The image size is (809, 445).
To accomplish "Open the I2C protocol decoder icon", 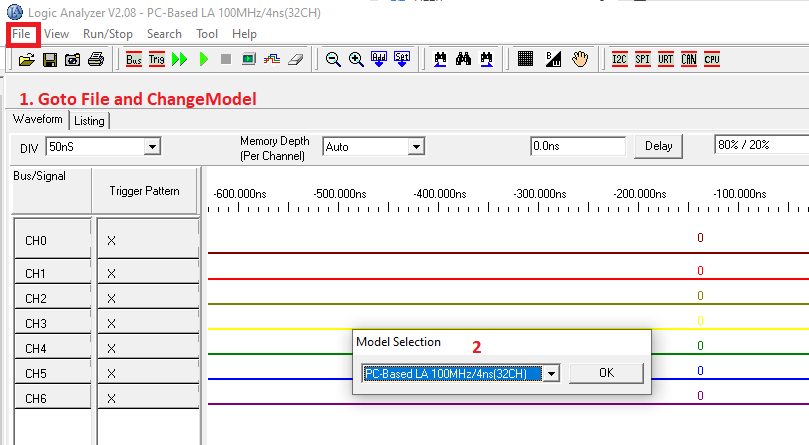I will (x=620, y=60).
